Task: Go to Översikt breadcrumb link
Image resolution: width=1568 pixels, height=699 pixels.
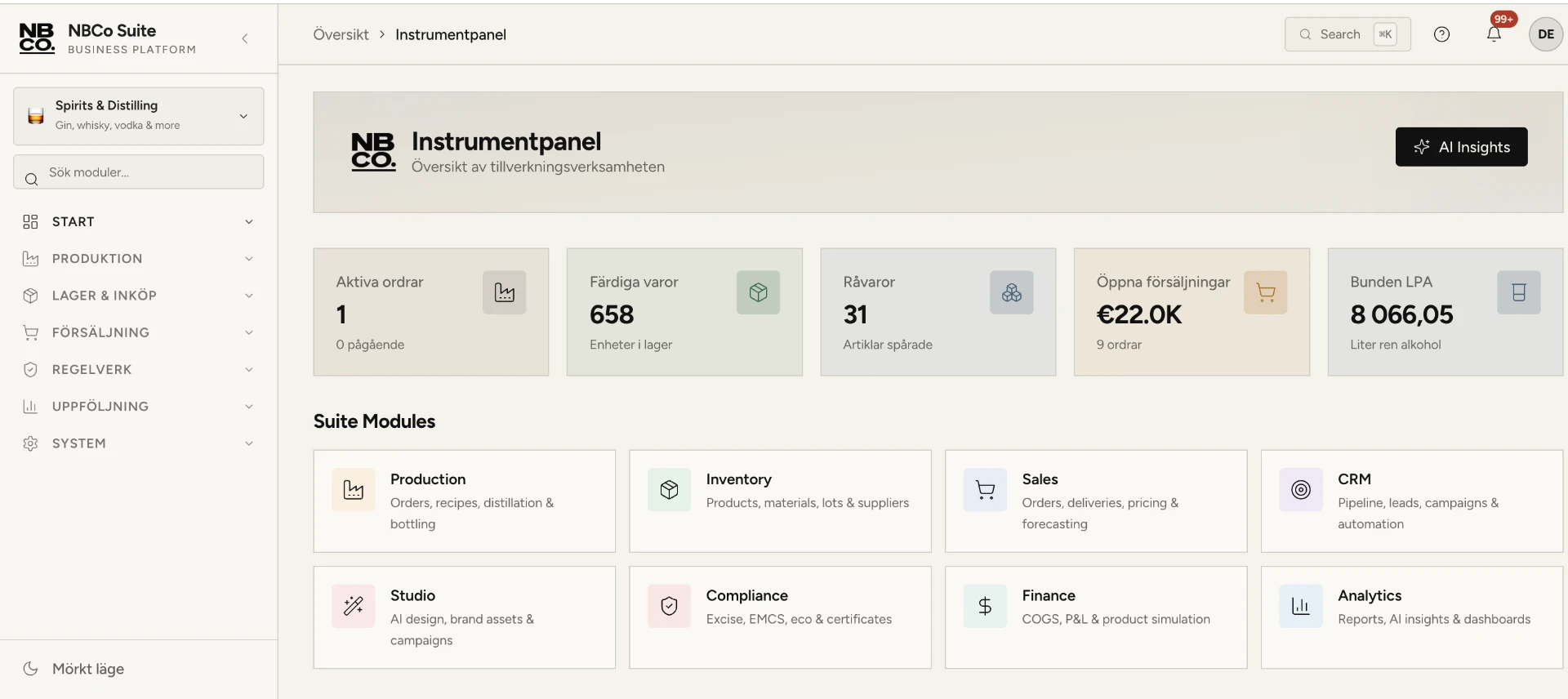Action: click(341, 34)
